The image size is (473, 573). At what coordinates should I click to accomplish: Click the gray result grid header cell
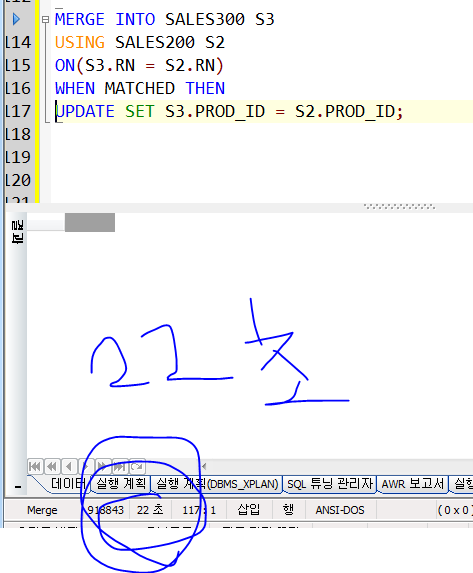90,223
